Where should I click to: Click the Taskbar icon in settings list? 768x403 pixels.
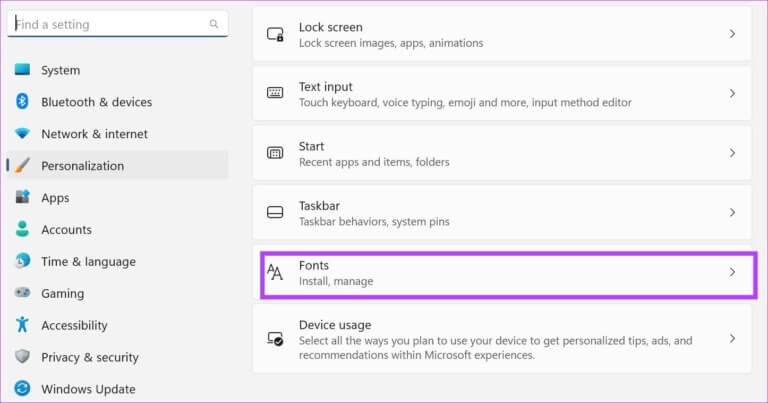(275, 212)
